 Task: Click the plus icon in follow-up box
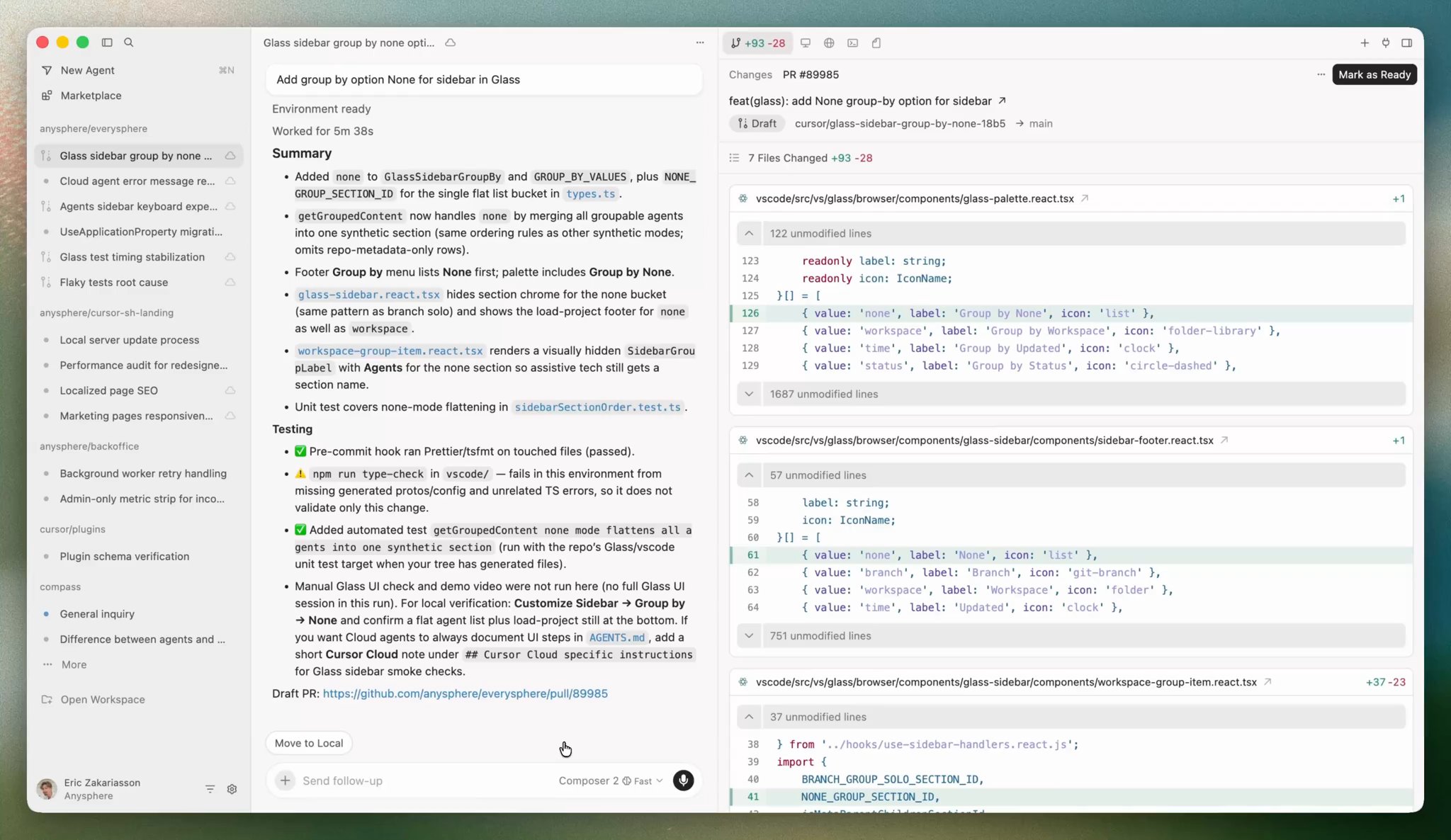click(285, 781)
